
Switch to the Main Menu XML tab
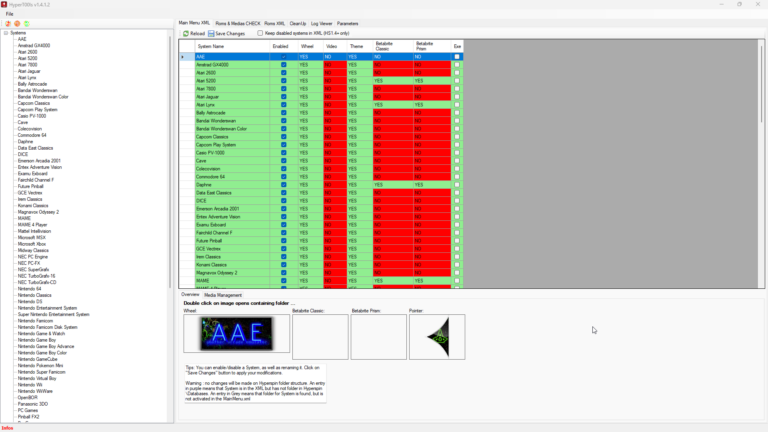tap(194, 23)
